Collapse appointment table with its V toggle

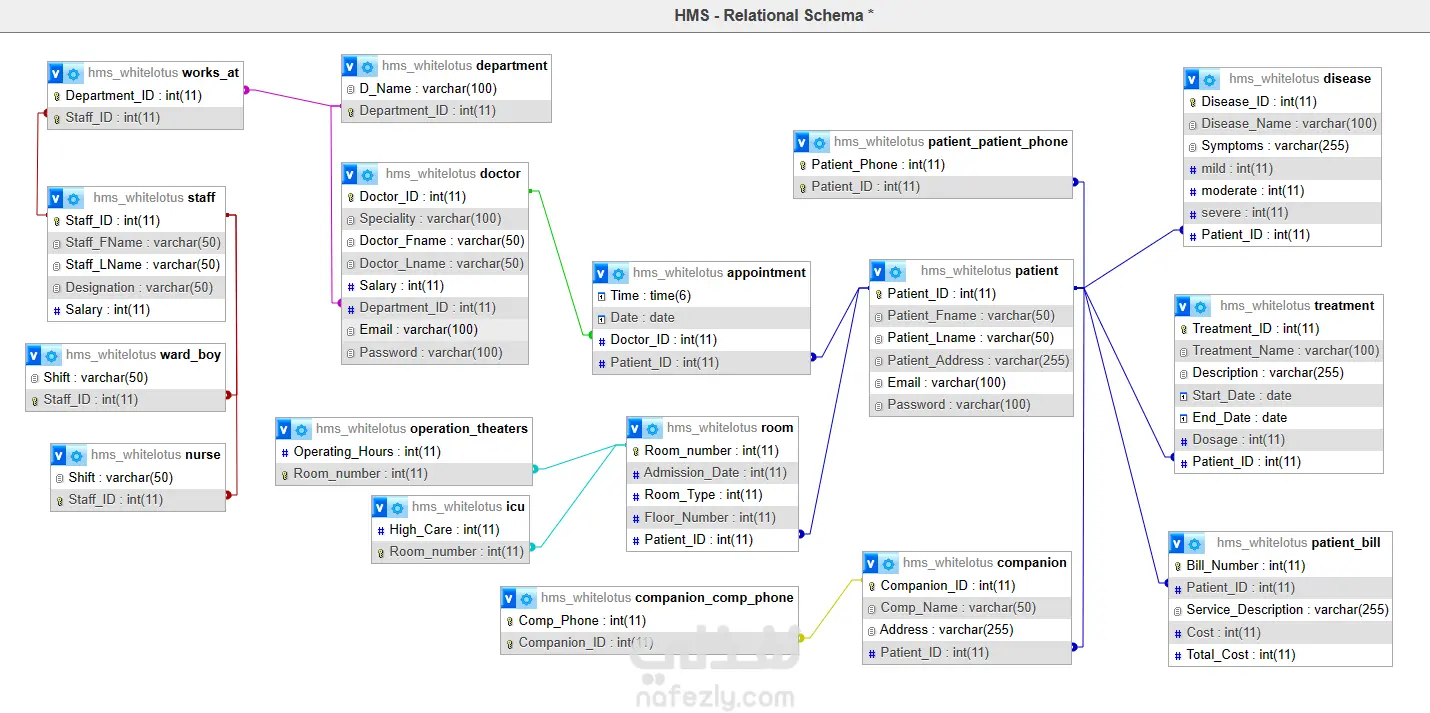tap(602, 273)
